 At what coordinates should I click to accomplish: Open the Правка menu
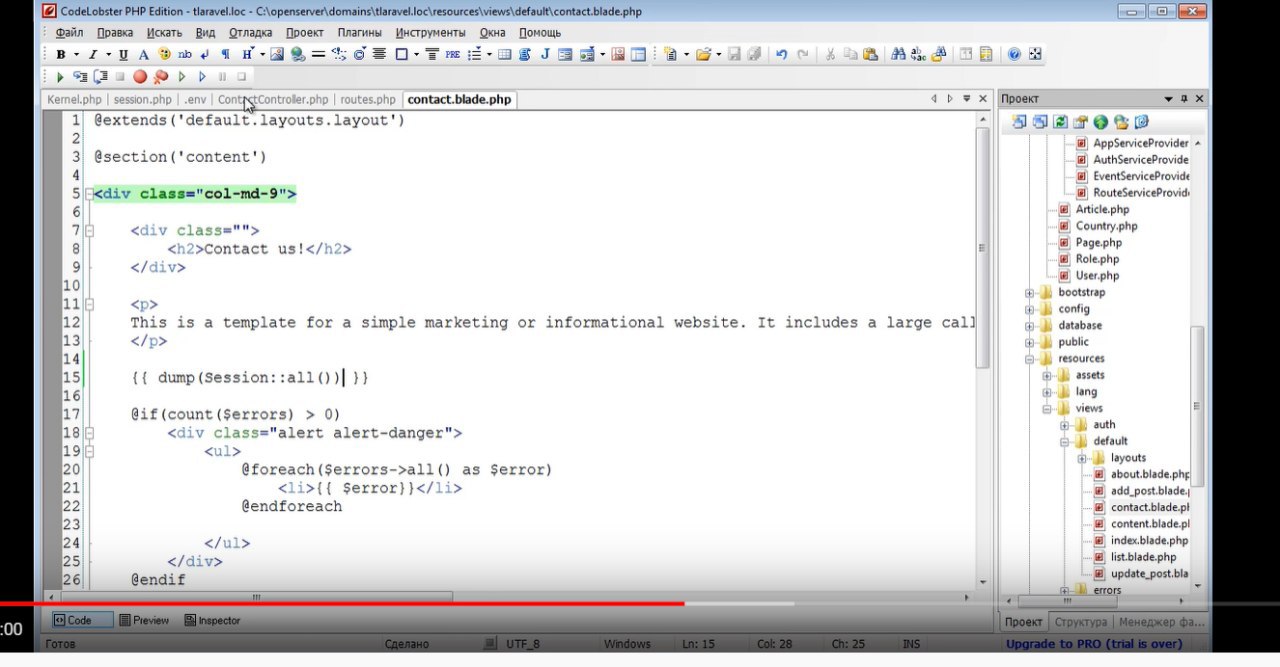pyautogui.click(x=115, y=32)
